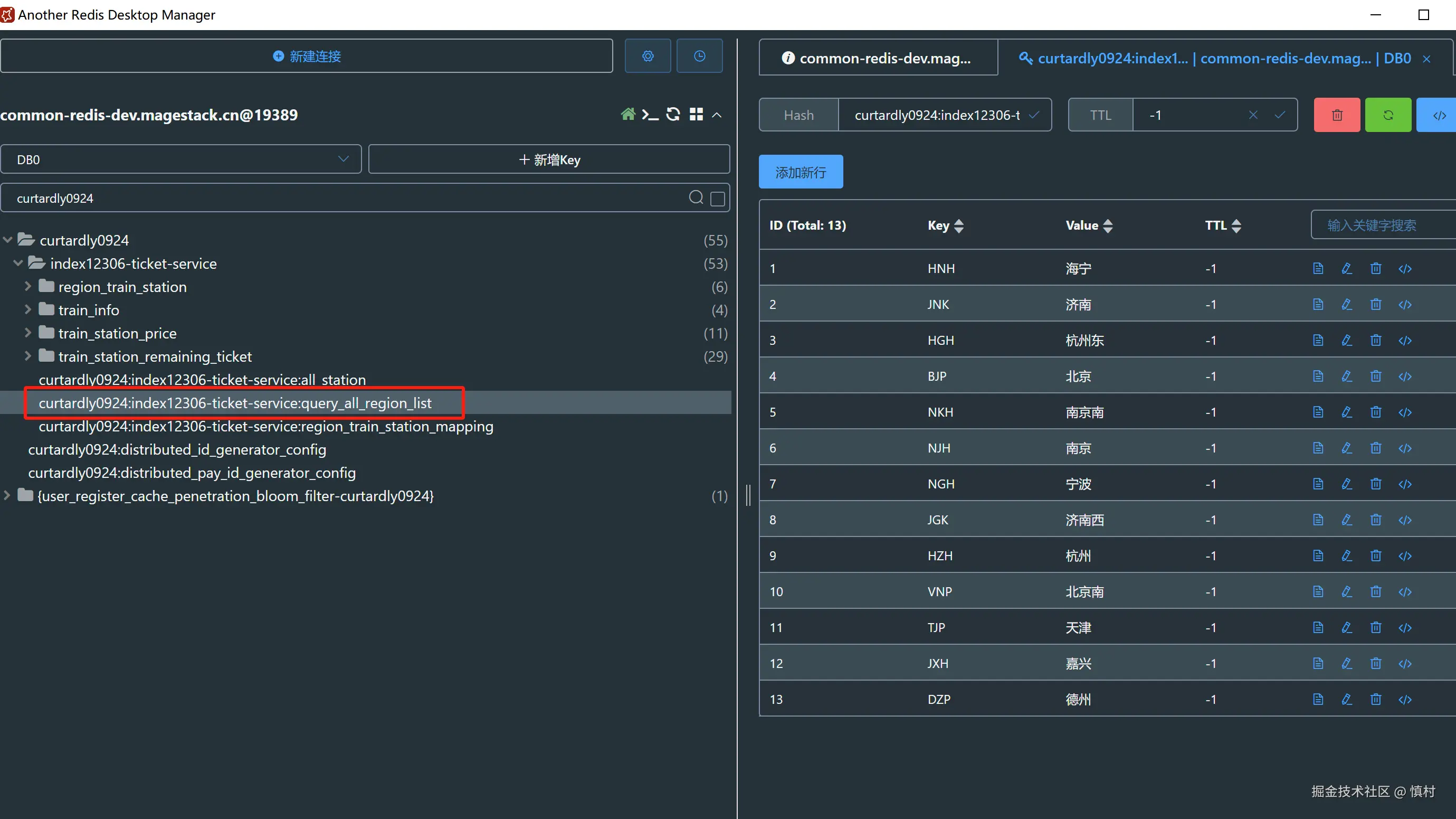Confirm TTL value with checkmark
1456x819 pixels.
(1280, 116)
